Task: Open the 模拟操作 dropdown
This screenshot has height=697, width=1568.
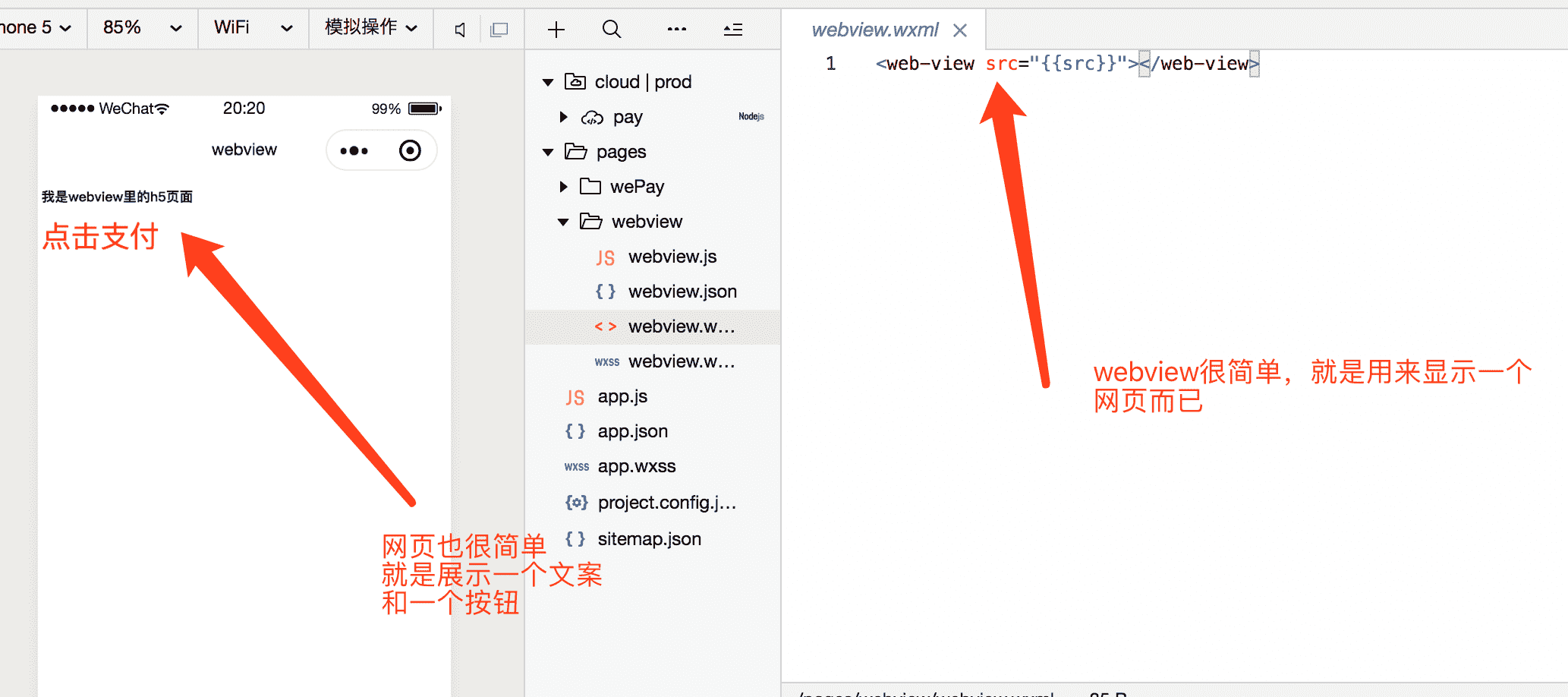Action: [371, 28]
